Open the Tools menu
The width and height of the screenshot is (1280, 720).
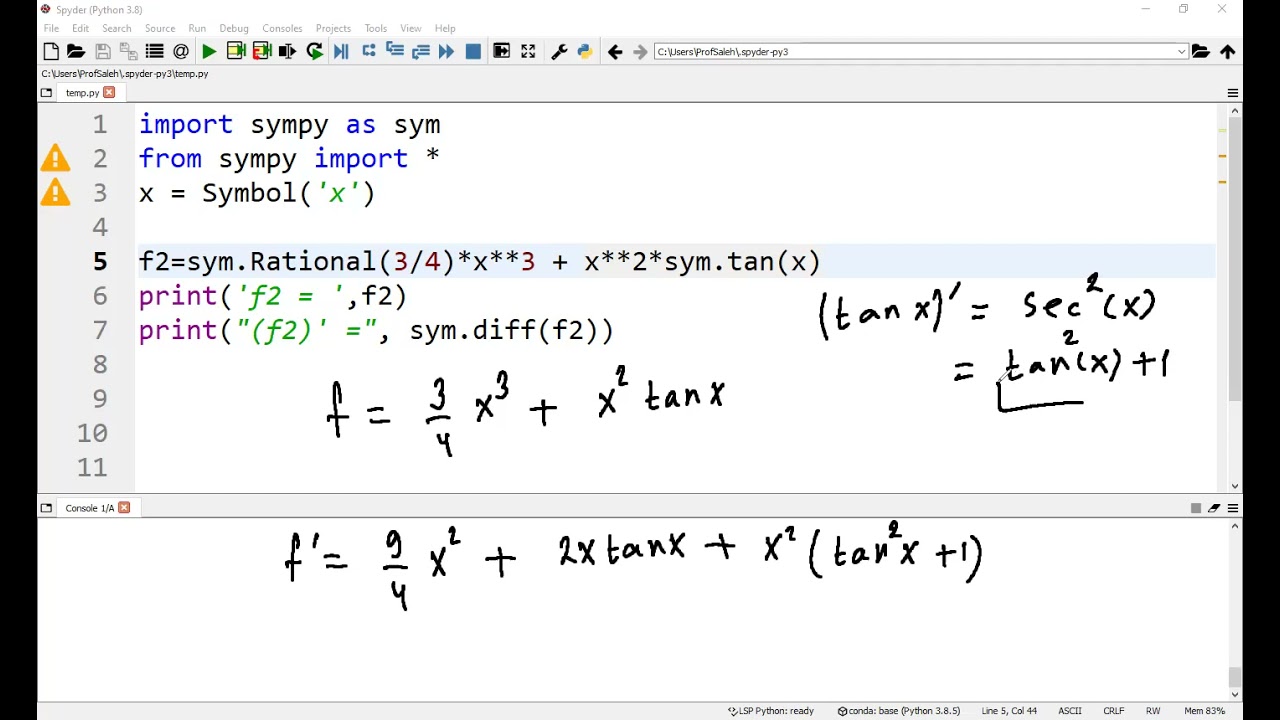pos(376,28)
